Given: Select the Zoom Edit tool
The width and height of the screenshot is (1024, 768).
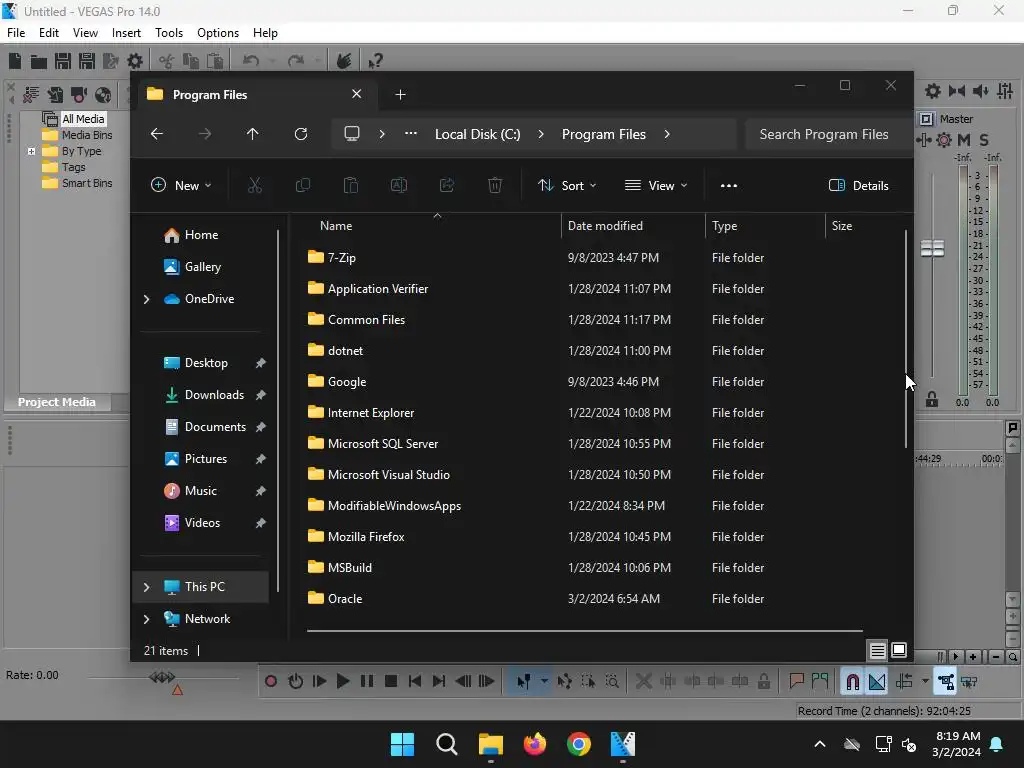Looking at the screenshot, I should tap(612, 681).
